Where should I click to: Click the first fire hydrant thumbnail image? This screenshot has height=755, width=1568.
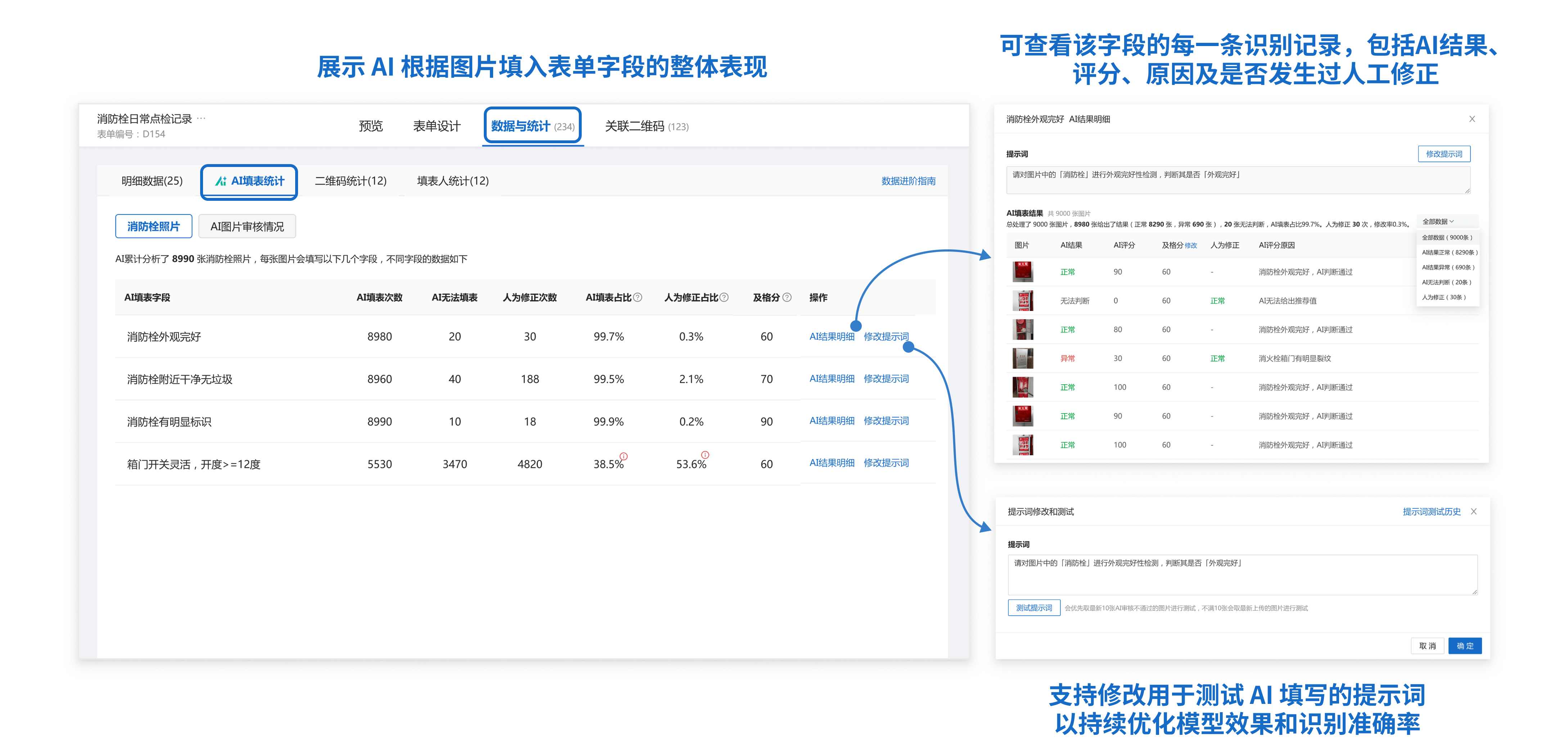[x=1023, y=272]
